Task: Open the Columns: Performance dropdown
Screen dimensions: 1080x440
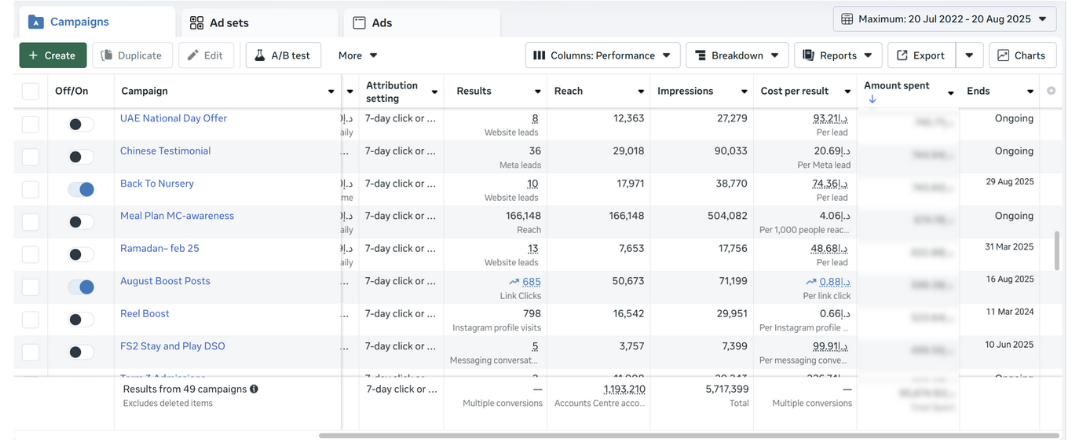Action: (x=603, y=56)
